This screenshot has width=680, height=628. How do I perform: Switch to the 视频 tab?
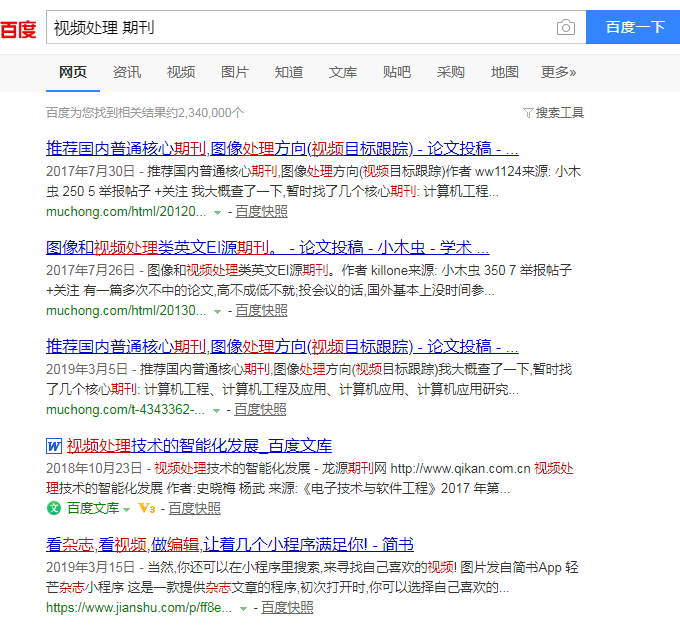click(x=181, y=72)
